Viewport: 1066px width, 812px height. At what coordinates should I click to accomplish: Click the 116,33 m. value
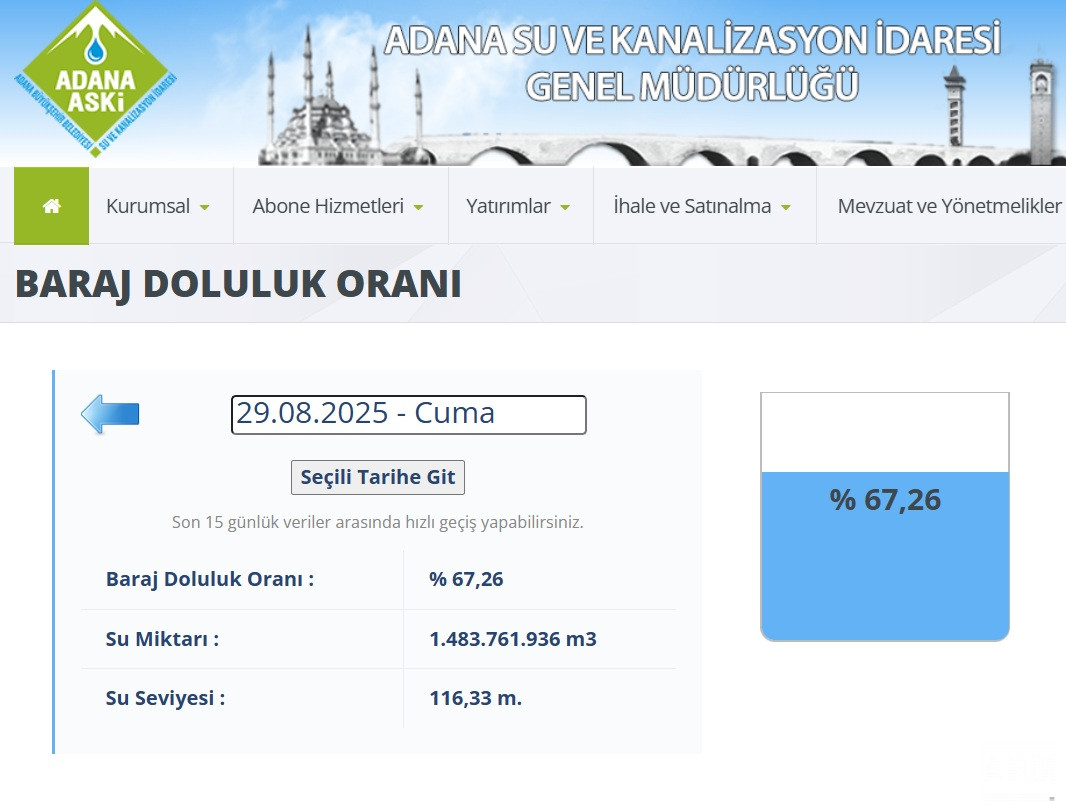tap(476, 698)
